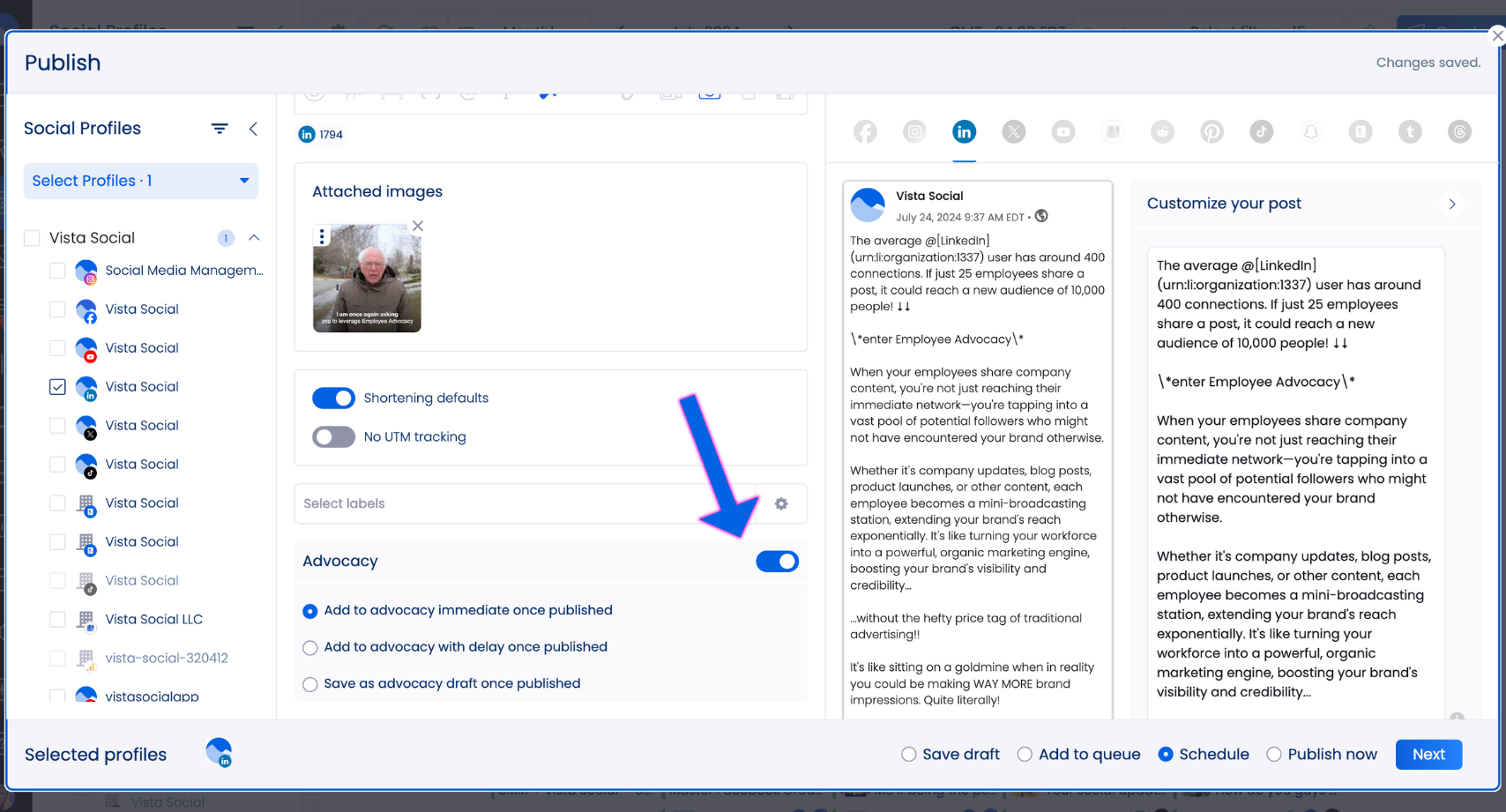
Task: Collapse the Social Profiles sidebar
Action: [254, 129]
